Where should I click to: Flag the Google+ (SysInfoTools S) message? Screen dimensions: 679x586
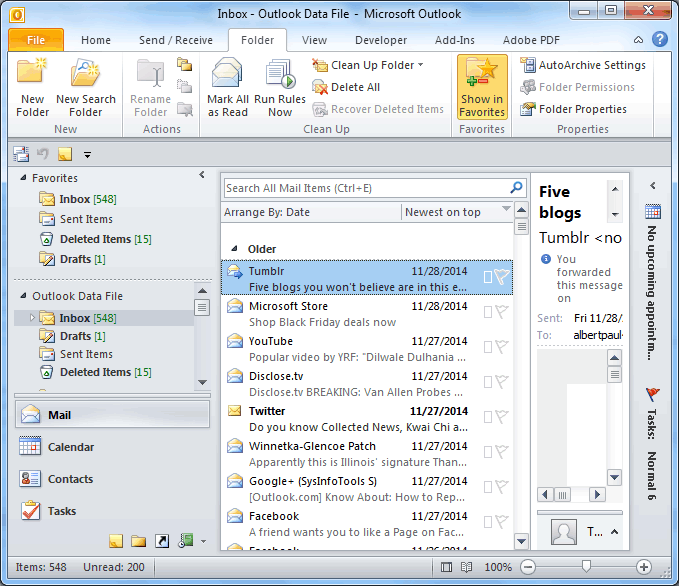click(x=501, y=487)
